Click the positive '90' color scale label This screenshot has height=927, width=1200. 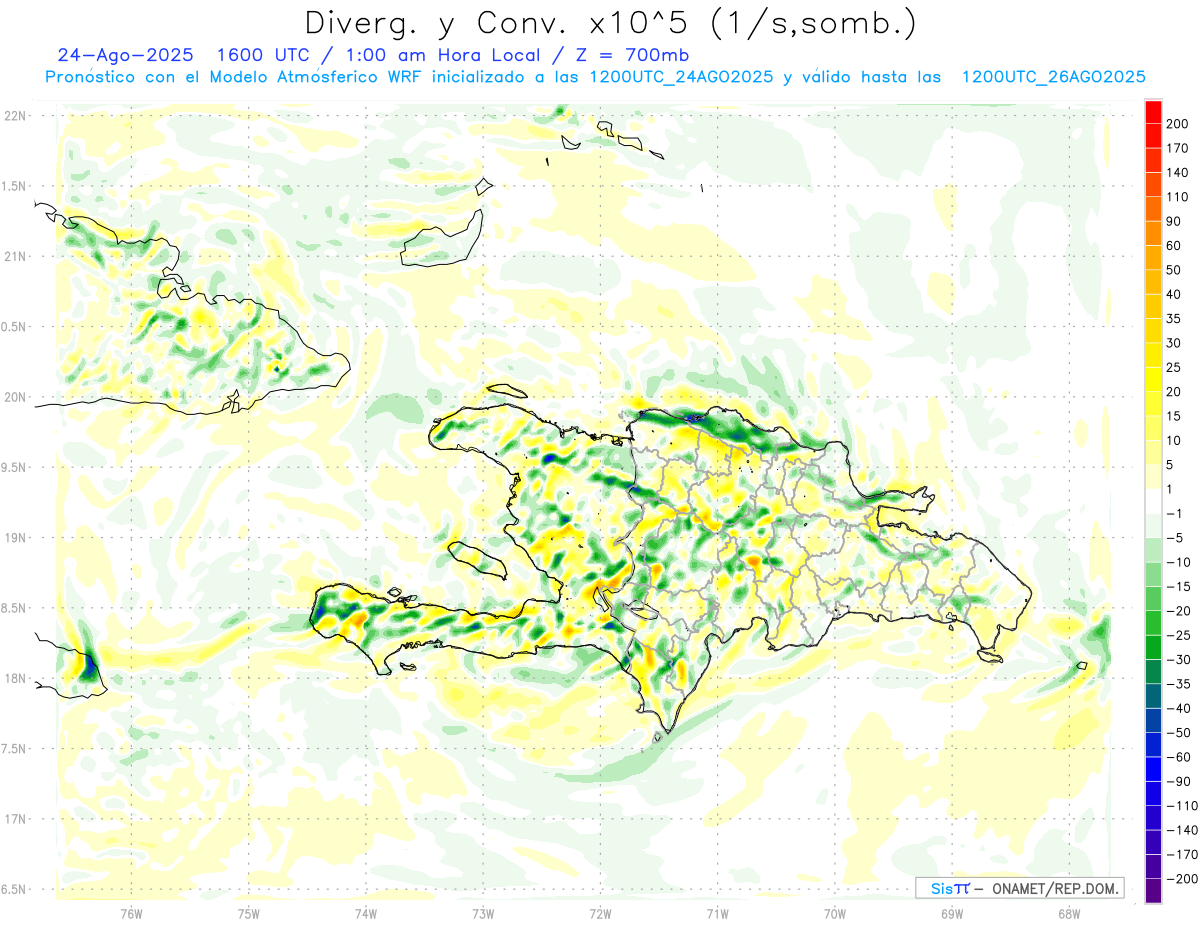[1174, 221]
